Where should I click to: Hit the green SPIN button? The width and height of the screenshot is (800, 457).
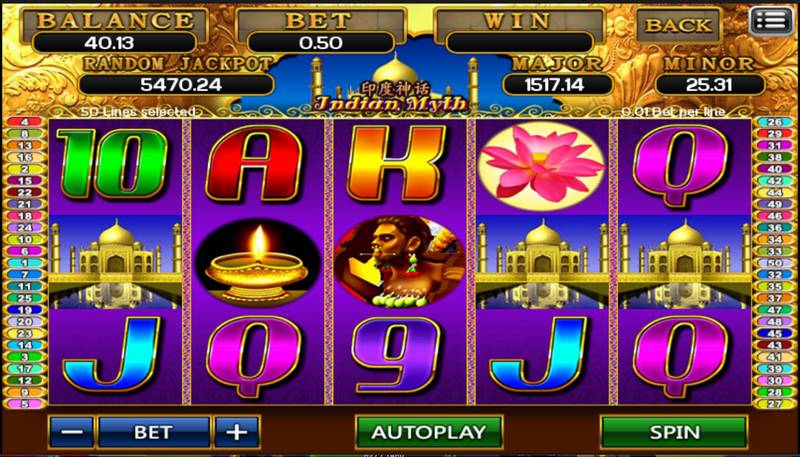pyautogui.click(x=674, y=432)
